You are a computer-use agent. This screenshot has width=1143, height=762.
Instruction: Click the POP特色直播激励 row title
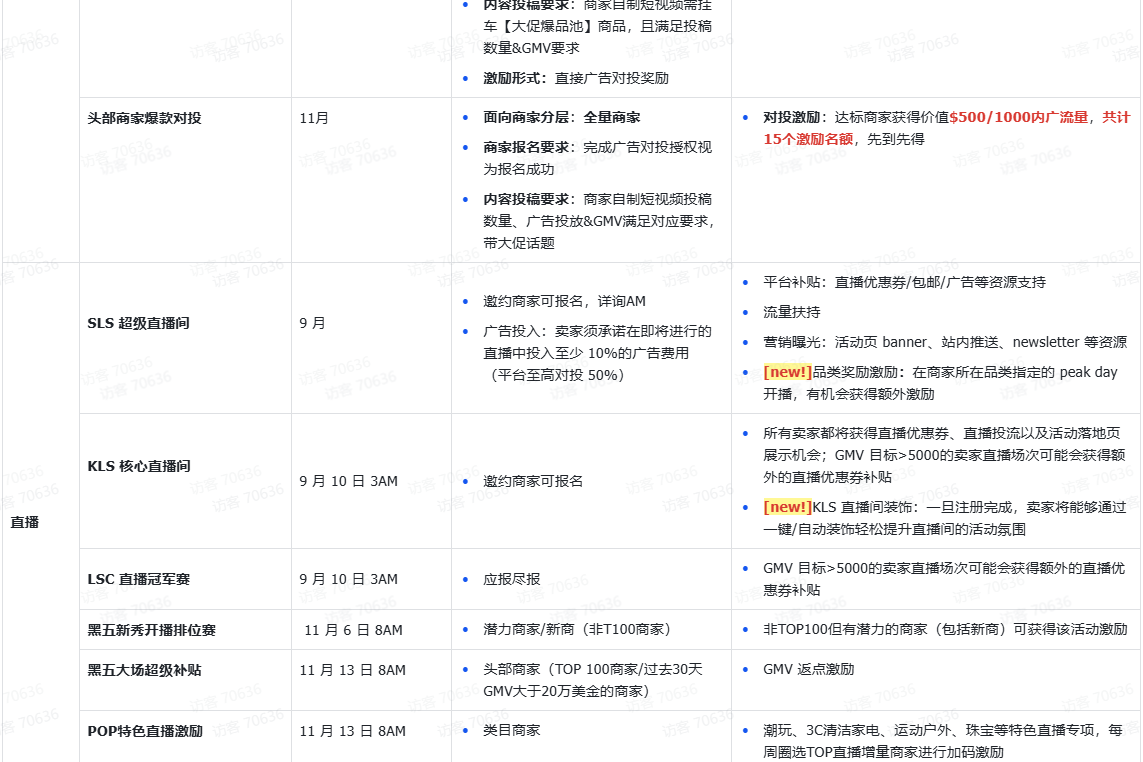point(144,731)
